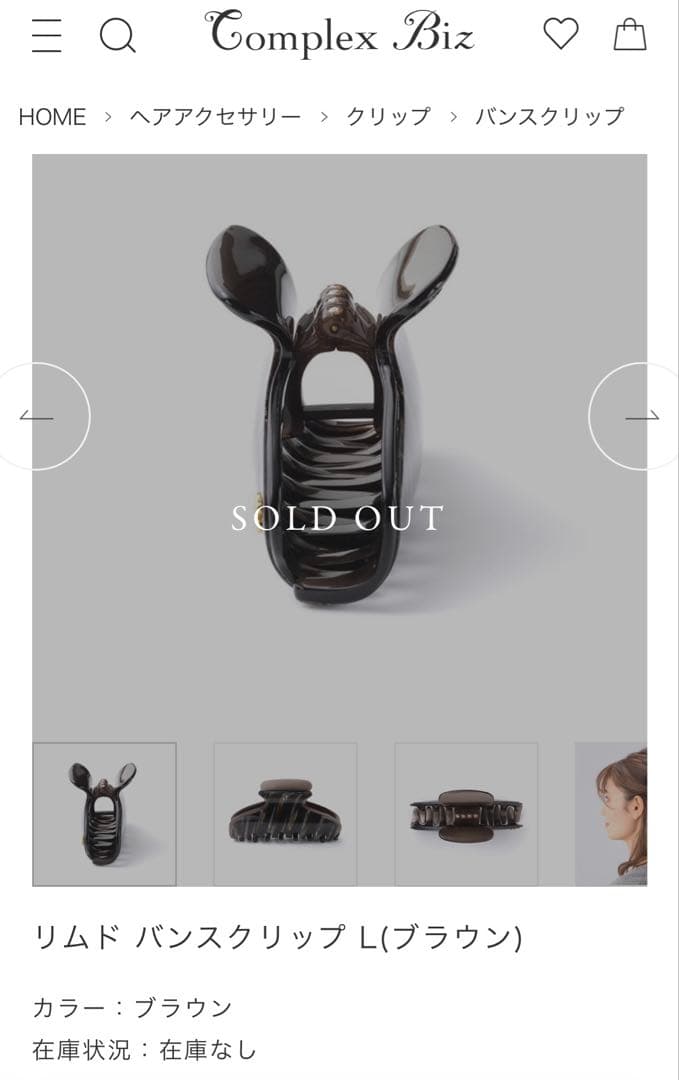The height and width of the screenshot is (1080, 679).
Task: Click the product title リムド バンスクリップ L
Action: pos(278,937)
